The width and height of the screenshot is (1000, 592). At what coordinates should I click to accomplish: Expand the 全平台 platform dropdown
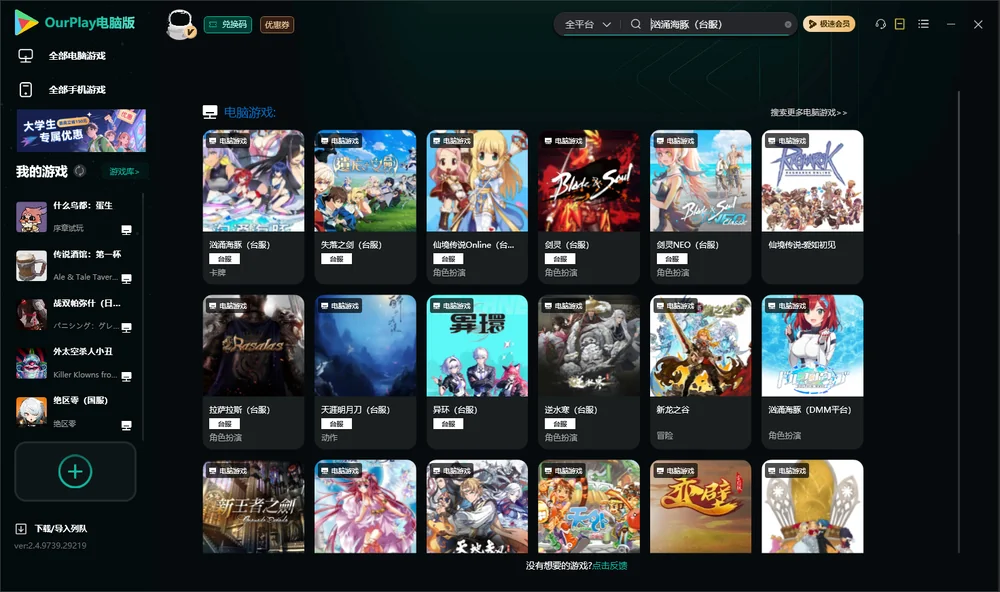(x=587, y=24)
